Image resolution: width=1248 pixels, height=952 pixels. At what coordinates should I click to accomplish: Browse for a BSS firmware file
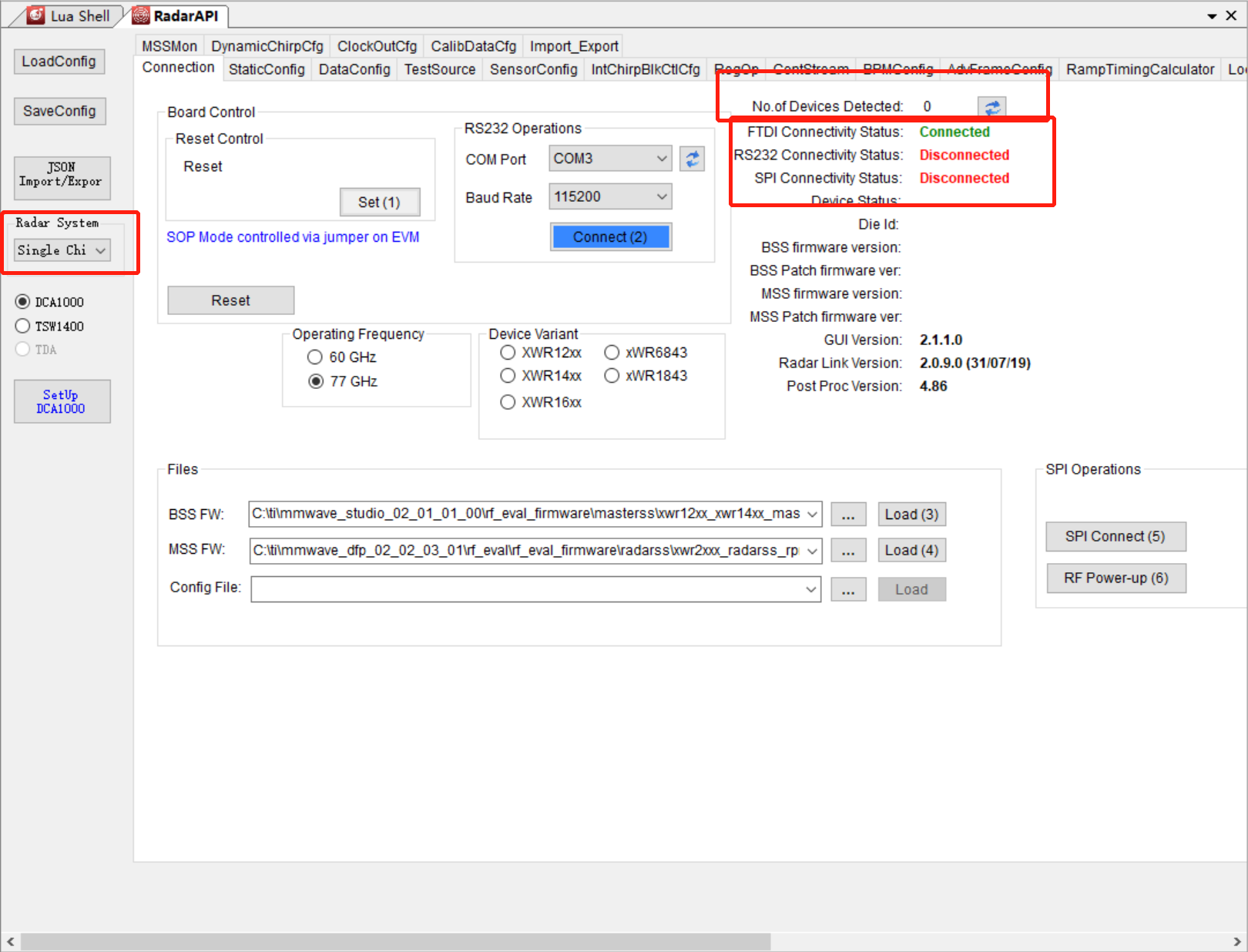click(x=848, y=514)
